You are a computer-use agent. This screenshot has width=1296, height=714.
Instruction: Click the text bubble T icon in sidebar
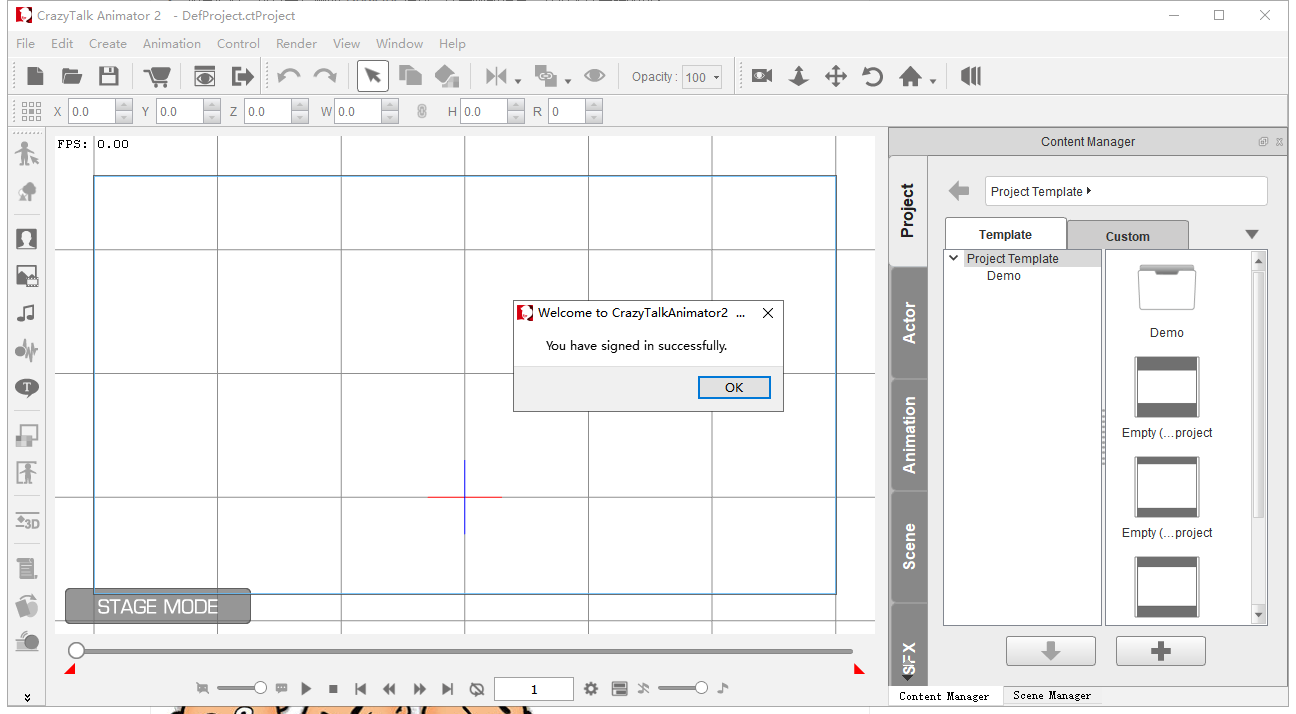27,387
